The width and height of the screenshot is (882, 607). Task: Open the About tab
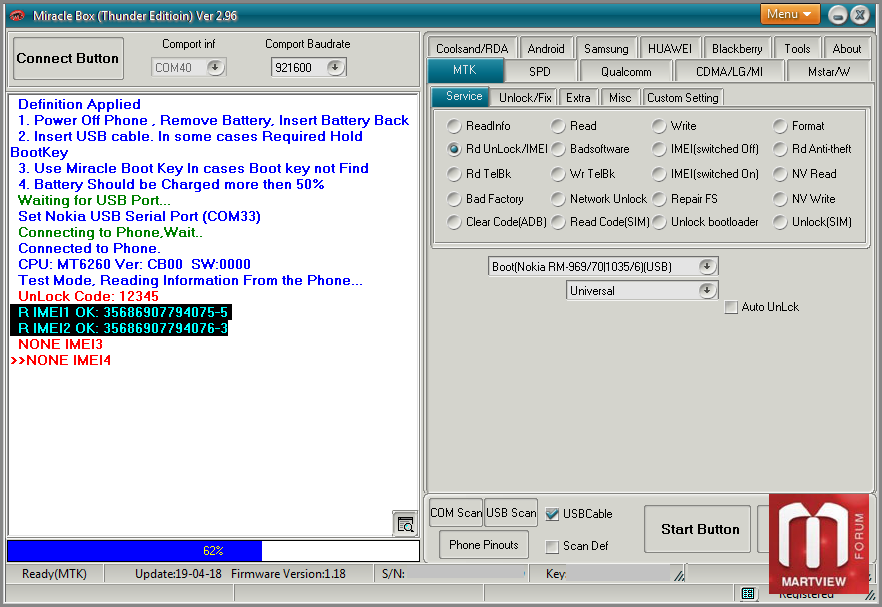click(847, 48)
